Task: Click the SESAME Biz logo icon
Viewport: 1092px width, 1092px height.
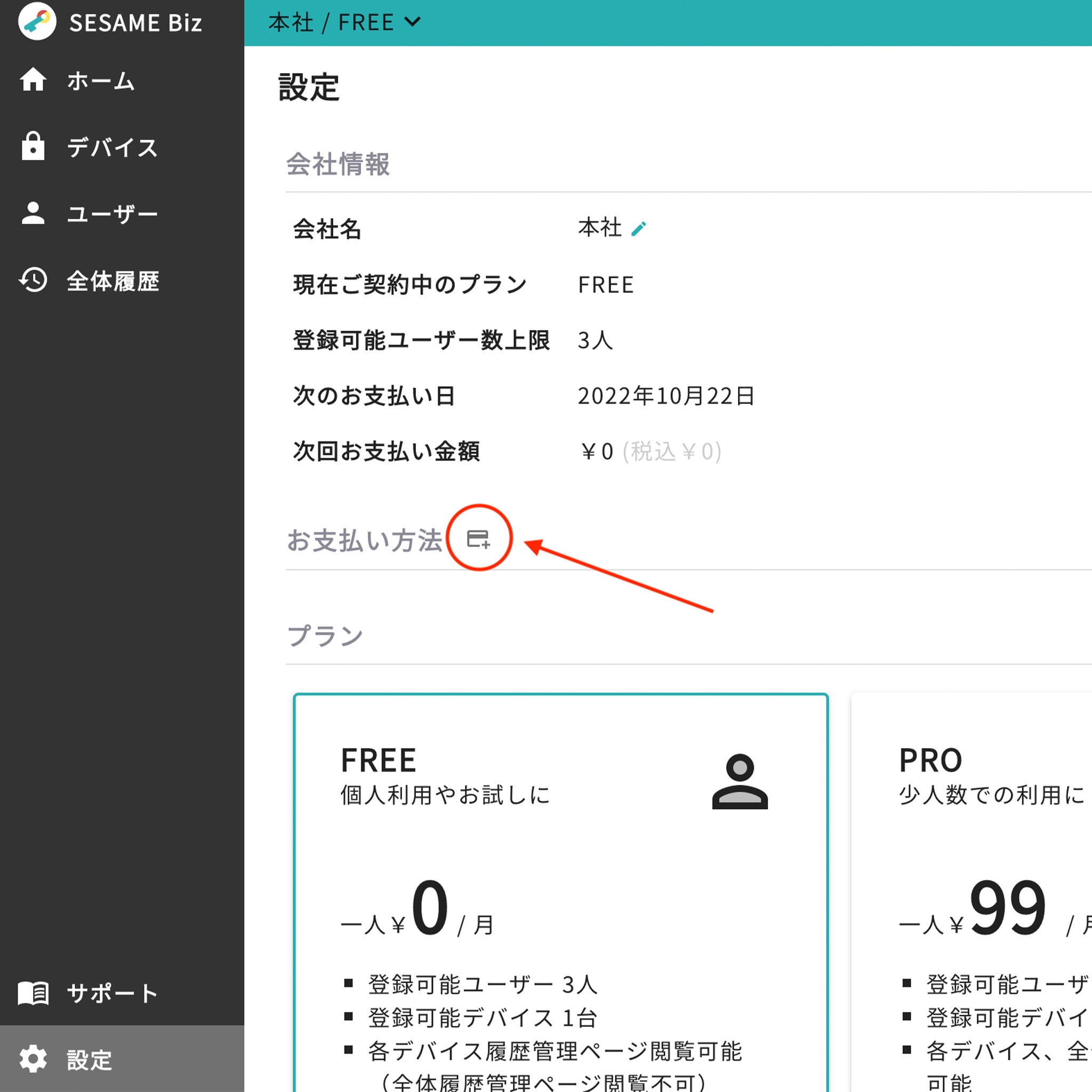Action: (x=37, y=21)
